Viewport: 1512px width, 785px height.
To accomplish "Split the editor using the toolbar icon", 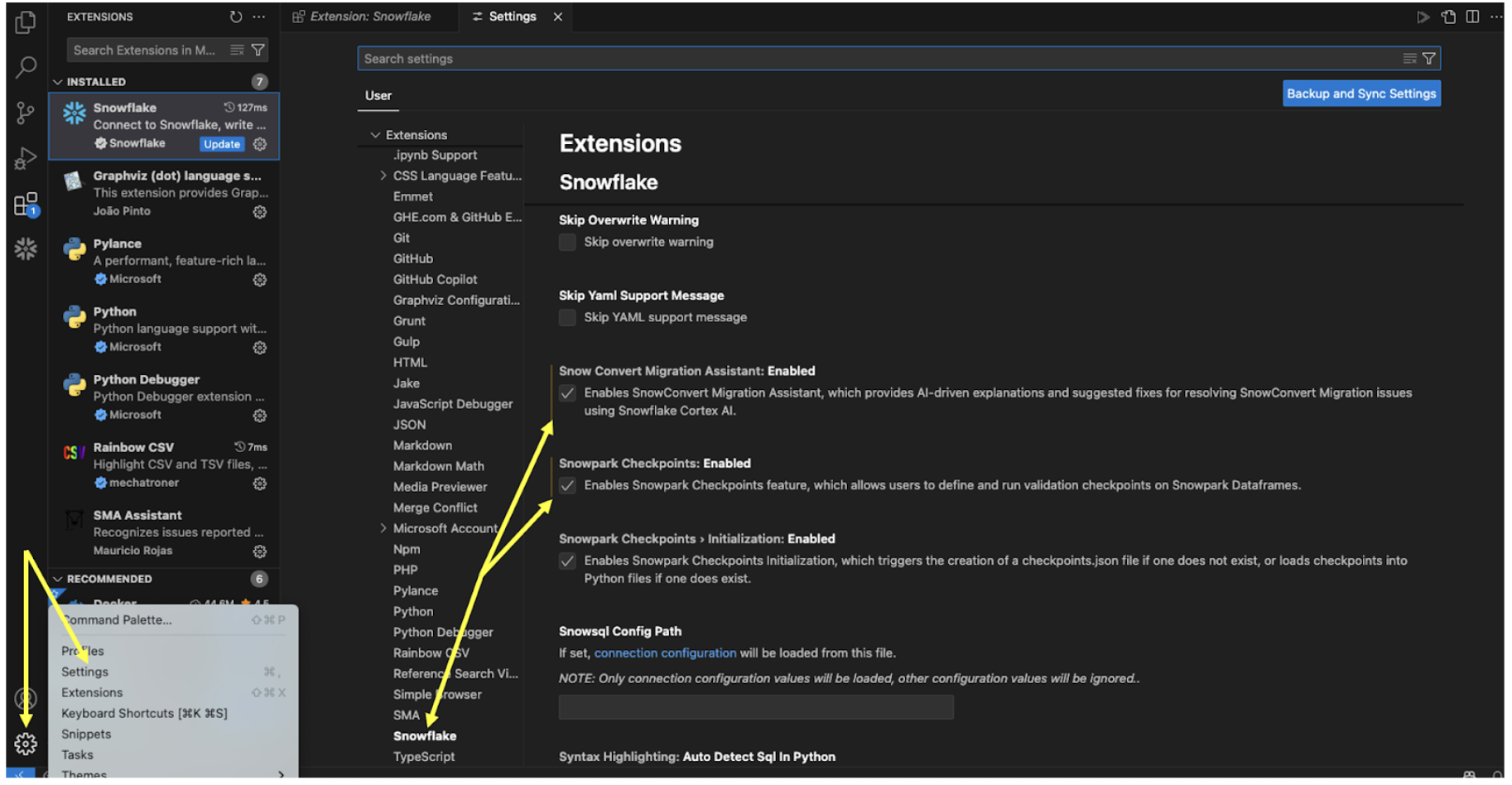I will (1472, 16).
